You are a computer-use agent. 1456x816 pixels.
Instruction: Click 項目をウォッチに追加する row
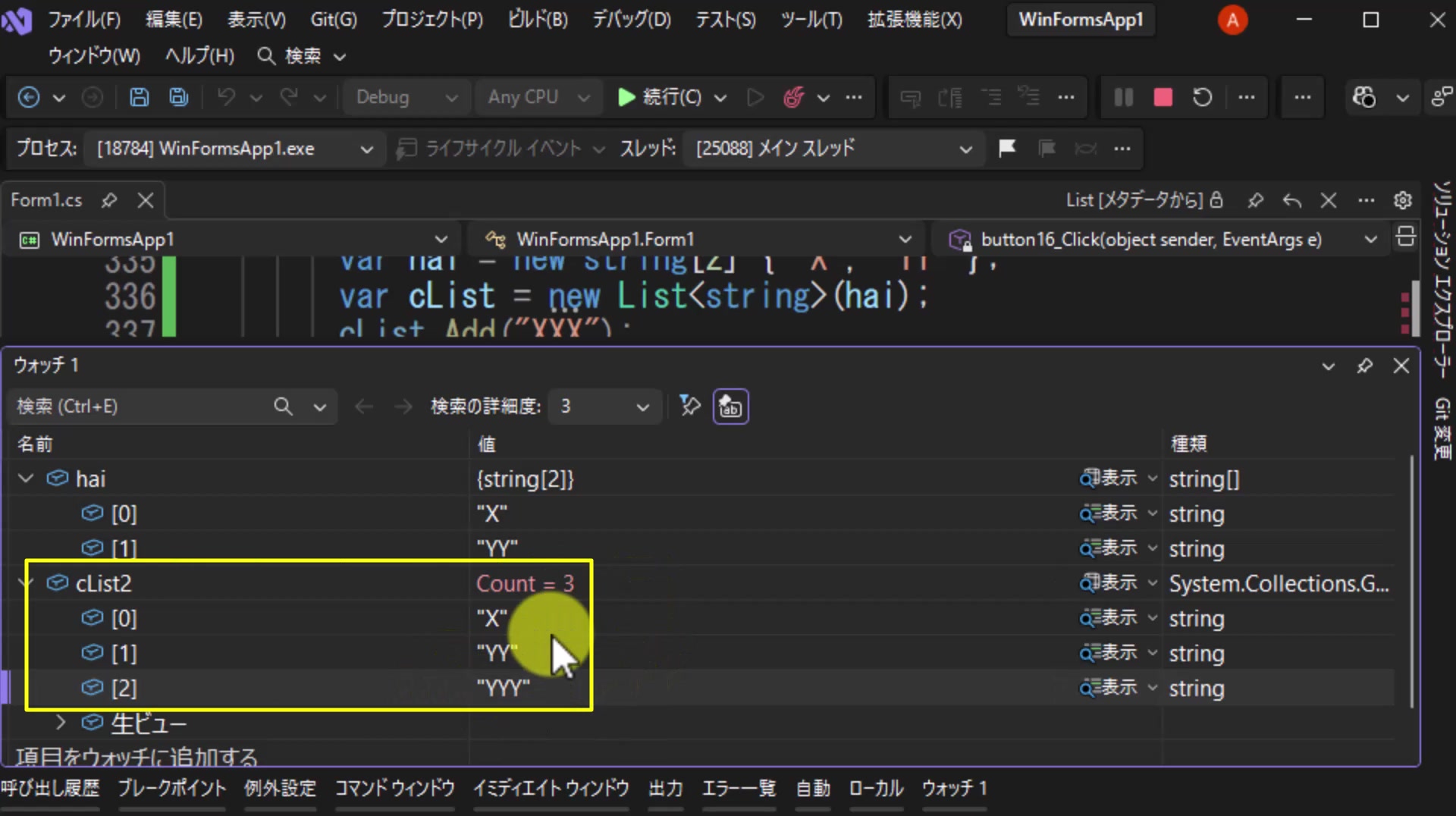point(136,755)
